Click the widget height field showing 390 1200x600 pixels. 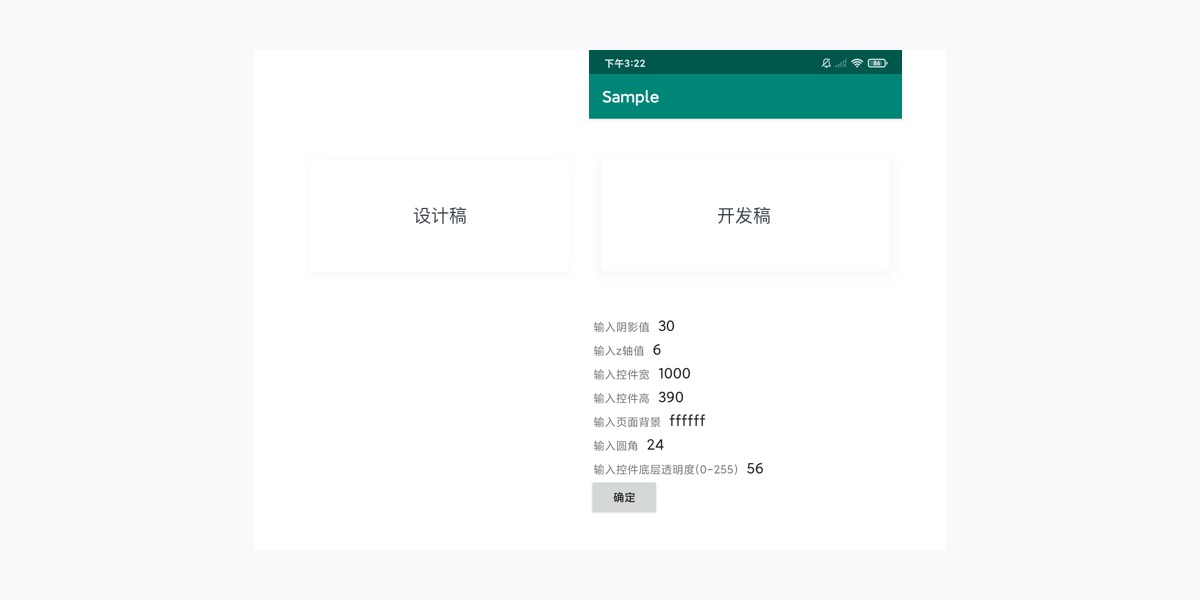(x=671, y=397)
